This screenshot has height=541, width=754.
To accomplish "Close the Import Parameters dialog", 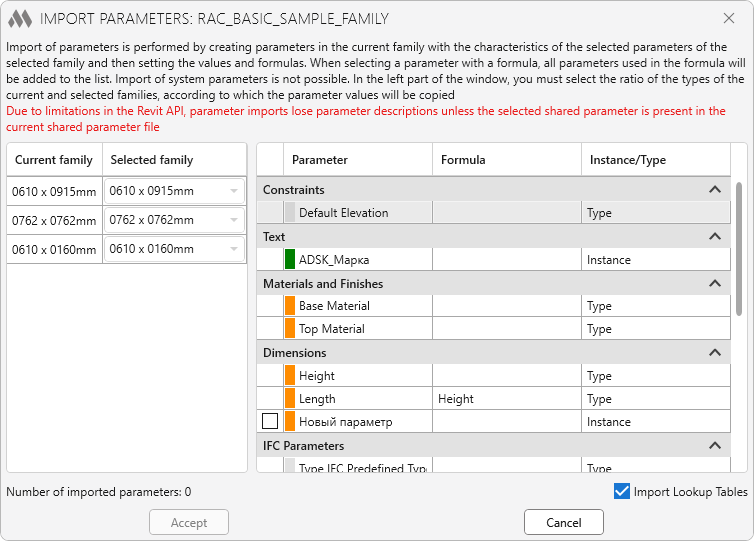I will click(x=729, y=18).
